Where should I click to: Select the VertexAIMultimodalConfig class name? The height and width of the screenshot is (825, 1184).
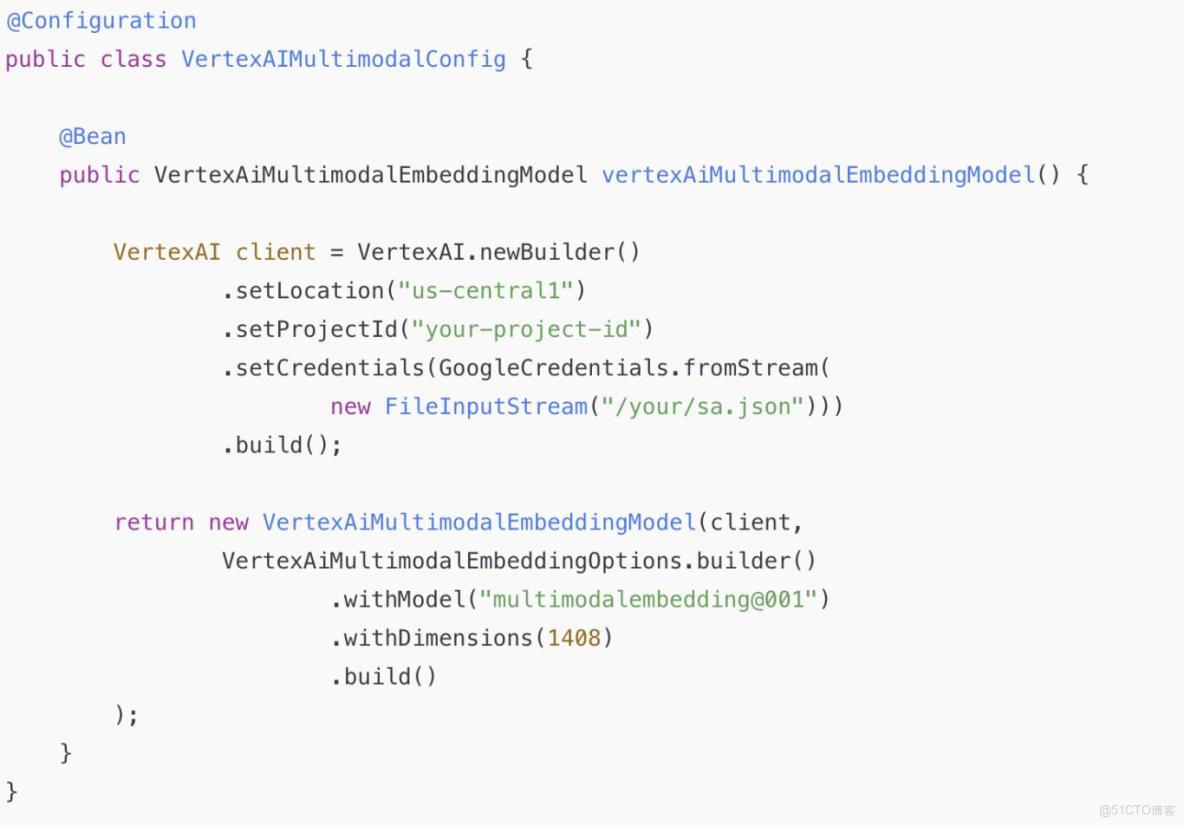[x=344, y=59]
